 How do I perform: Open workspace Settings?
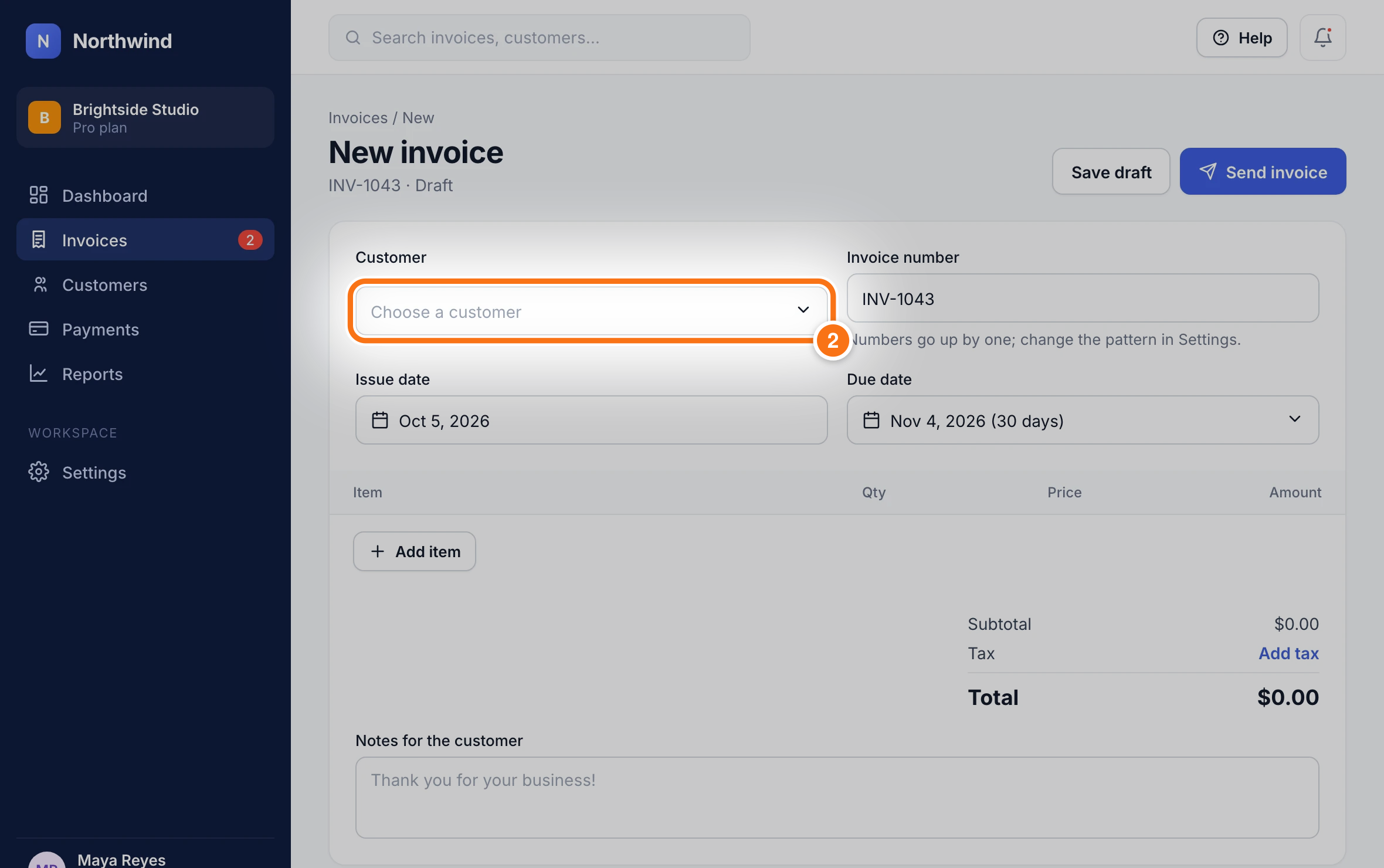[145, 472]
